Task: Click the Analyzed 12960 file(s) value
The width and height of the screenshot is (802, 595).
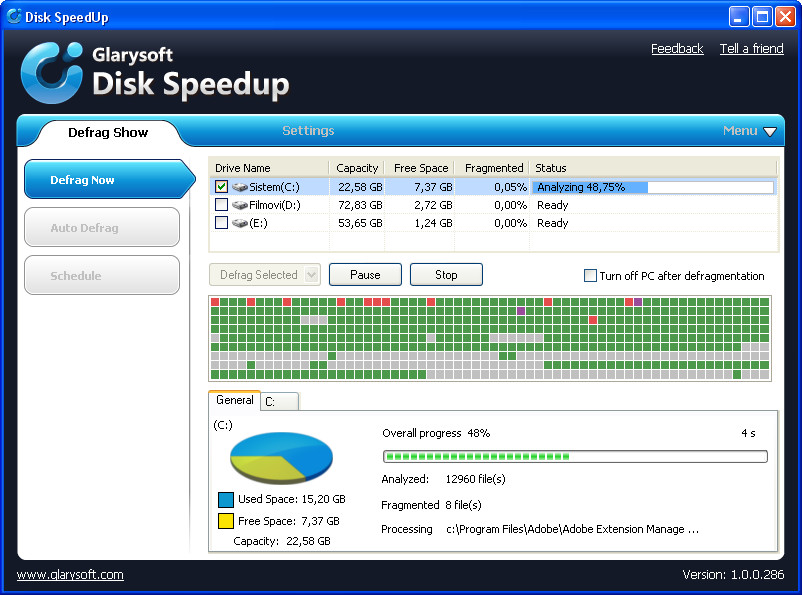Action: point(475,479)
